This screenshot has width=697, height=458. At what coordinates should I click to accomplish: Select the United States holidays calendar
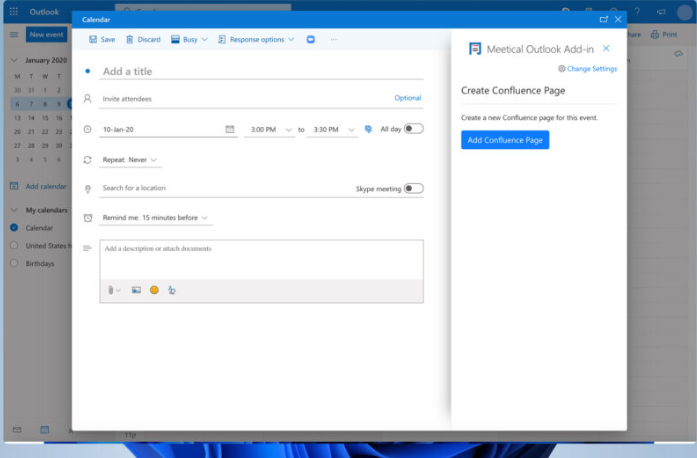(x=14, y=245)
